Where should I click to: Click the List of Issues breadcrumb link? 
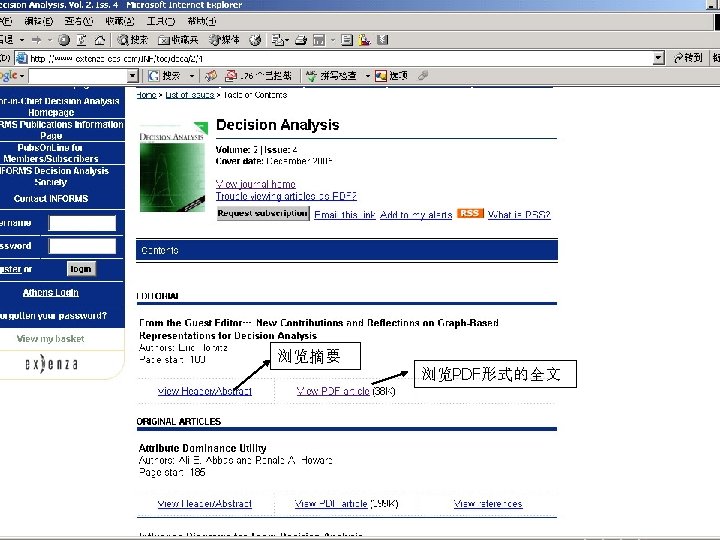190,95
